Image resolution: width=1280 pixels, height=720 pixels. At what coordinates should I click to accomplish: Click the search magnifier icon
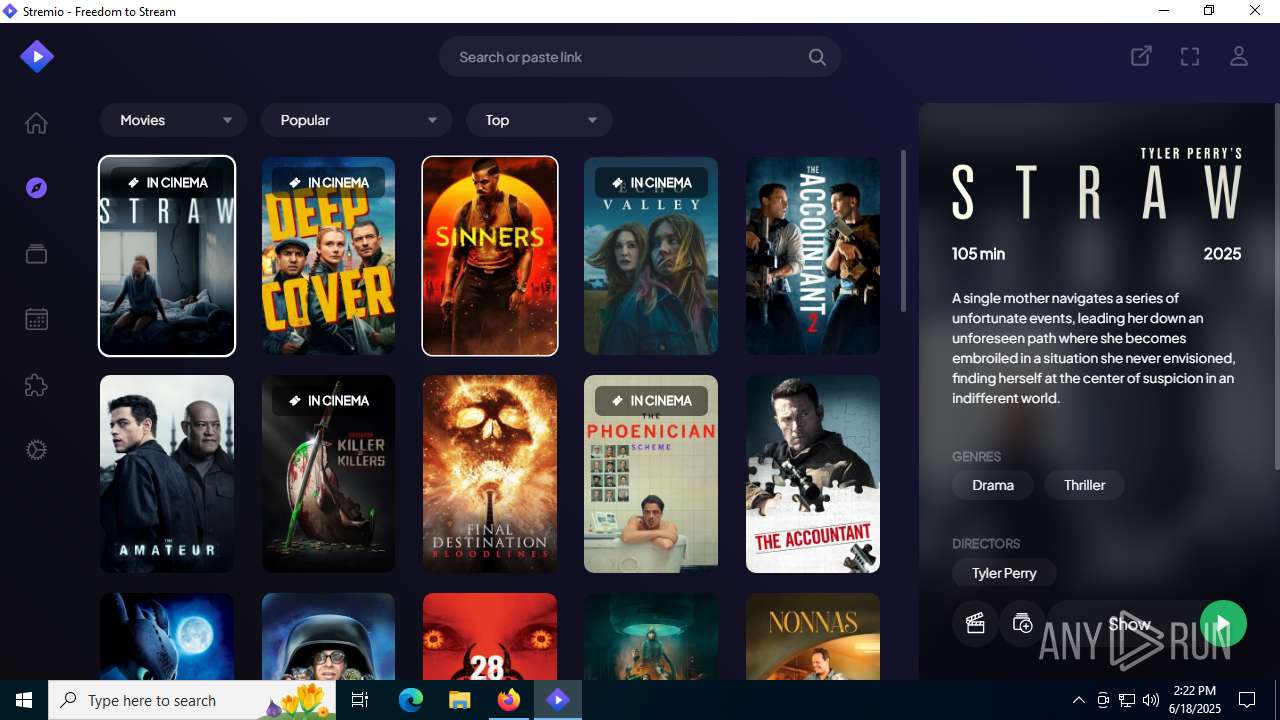[x=817, y=57]
